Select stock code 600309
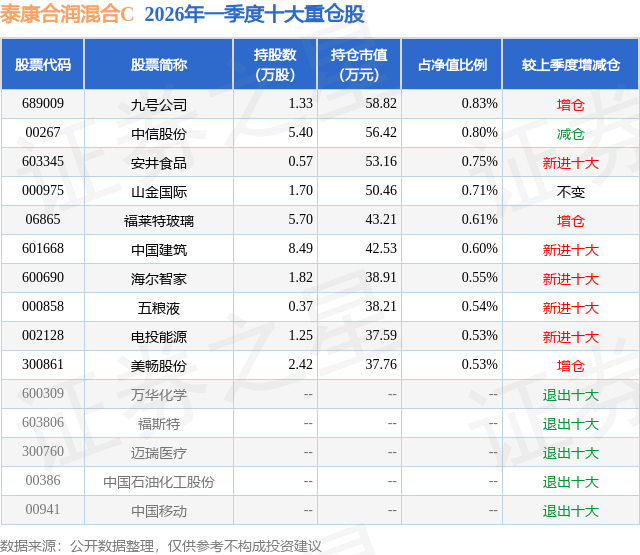This screenshot has height=555, width=640. pyautogui.click(x=43, y=393)
